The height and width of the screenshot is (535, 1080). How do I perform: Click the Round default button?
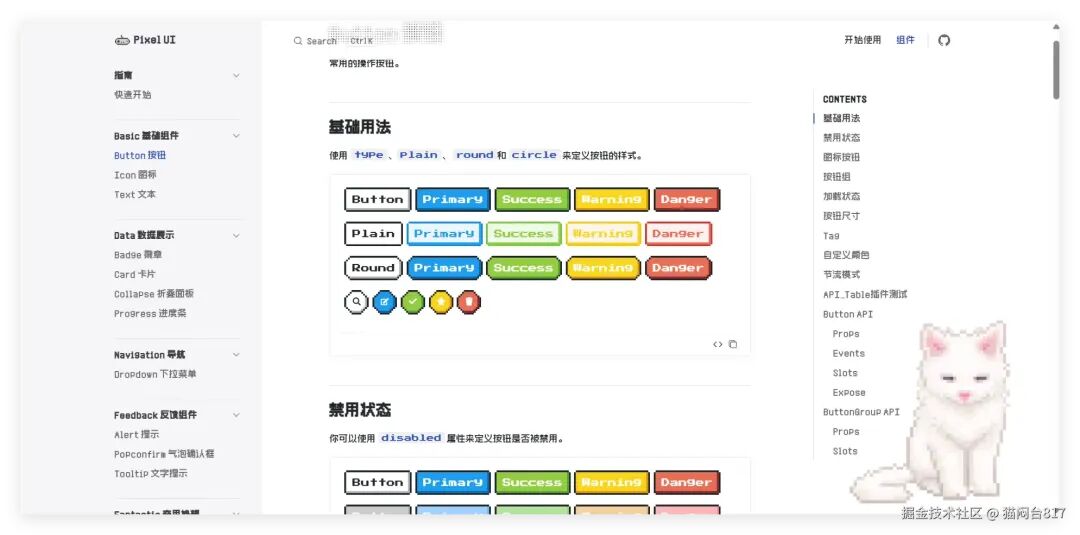pos(373,268)
